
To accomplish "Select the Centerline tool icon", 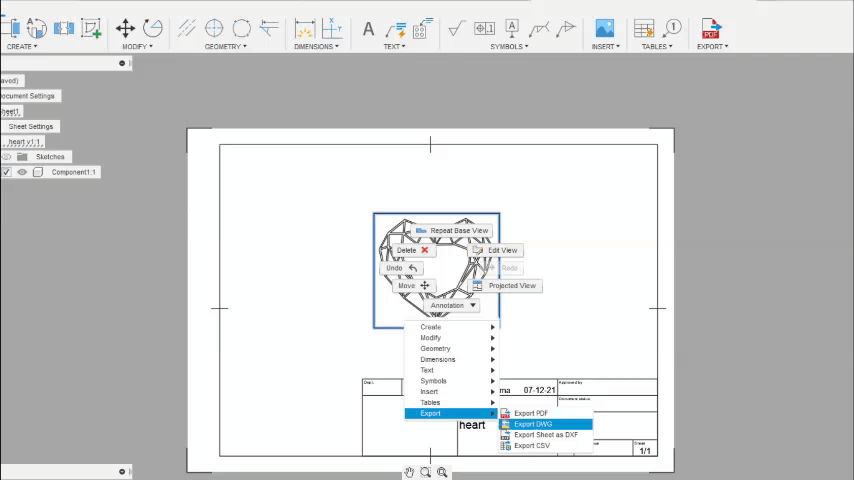I will click(186, 28).
